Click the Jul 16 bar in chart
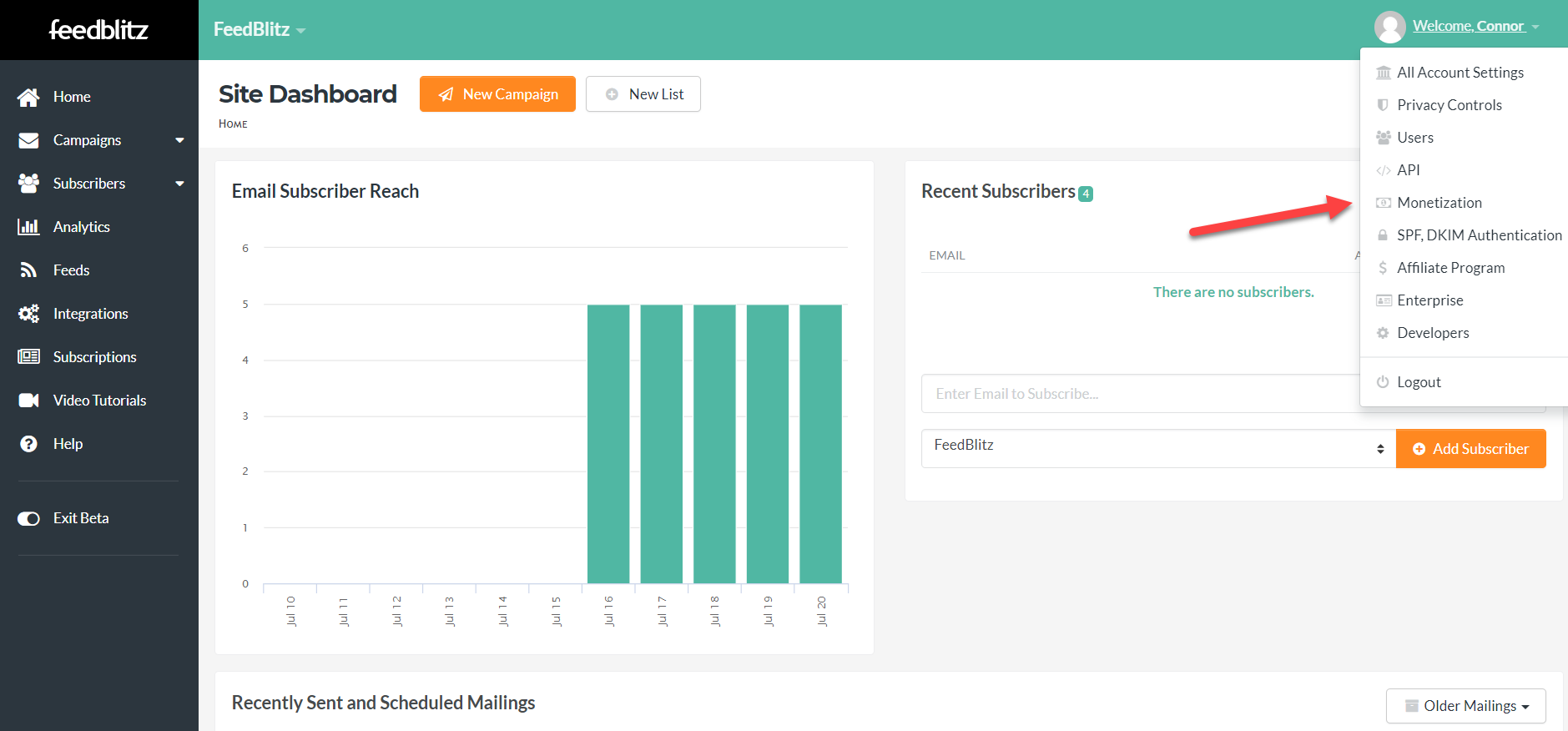 pos(608,444)
